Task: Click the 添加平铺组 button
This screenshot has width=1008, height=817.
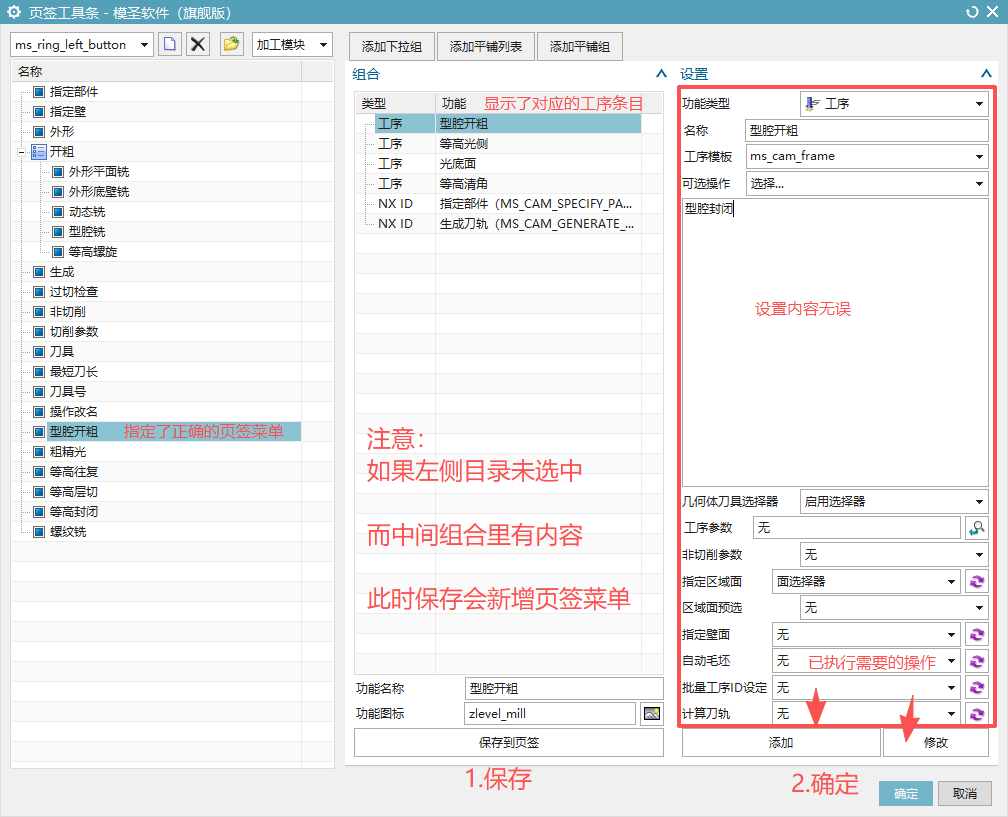Action: 580,46
